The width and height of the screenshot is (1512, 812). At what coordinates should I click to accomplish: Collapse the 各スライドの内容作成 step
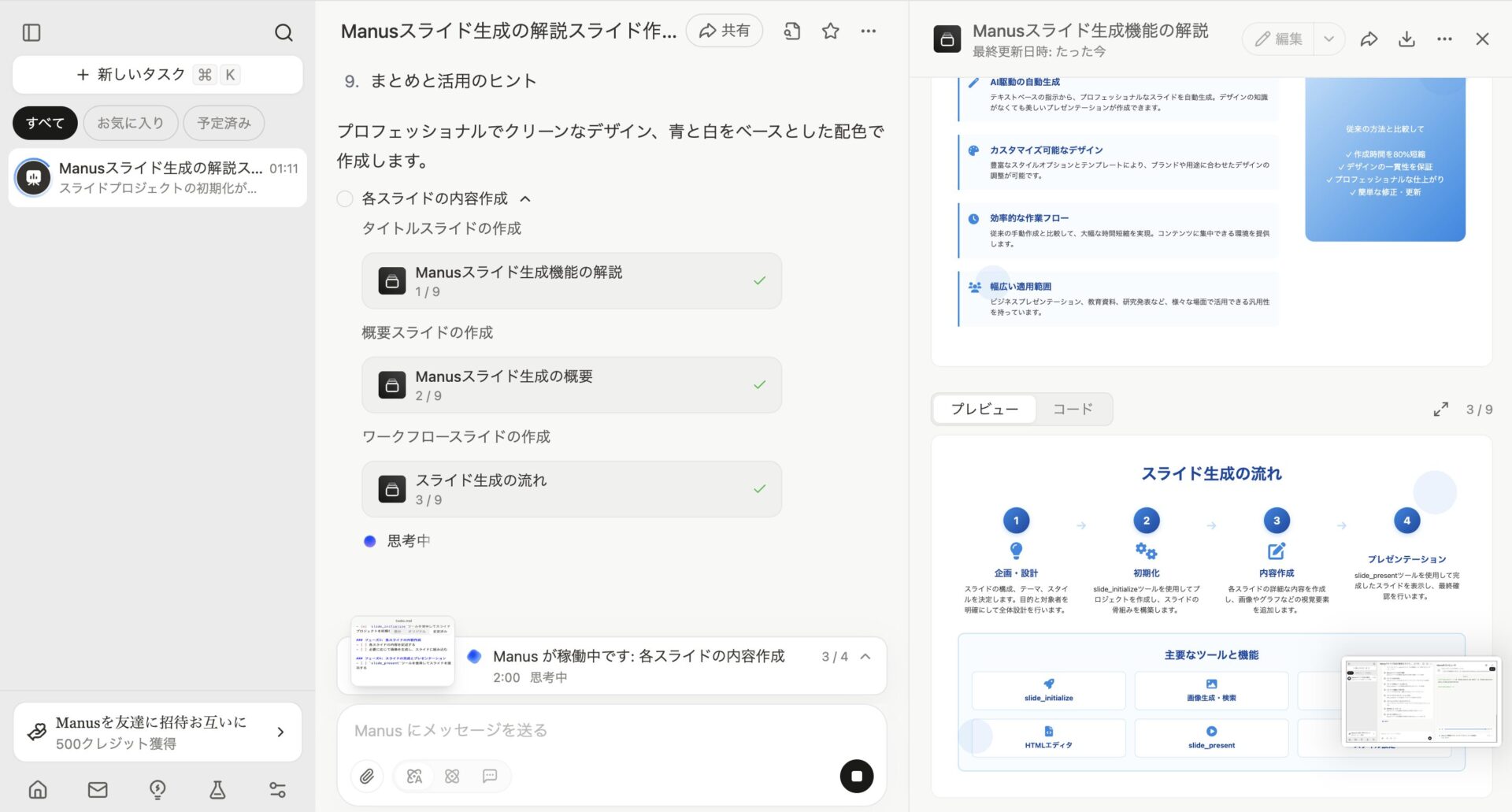click(x=525, y=199)
